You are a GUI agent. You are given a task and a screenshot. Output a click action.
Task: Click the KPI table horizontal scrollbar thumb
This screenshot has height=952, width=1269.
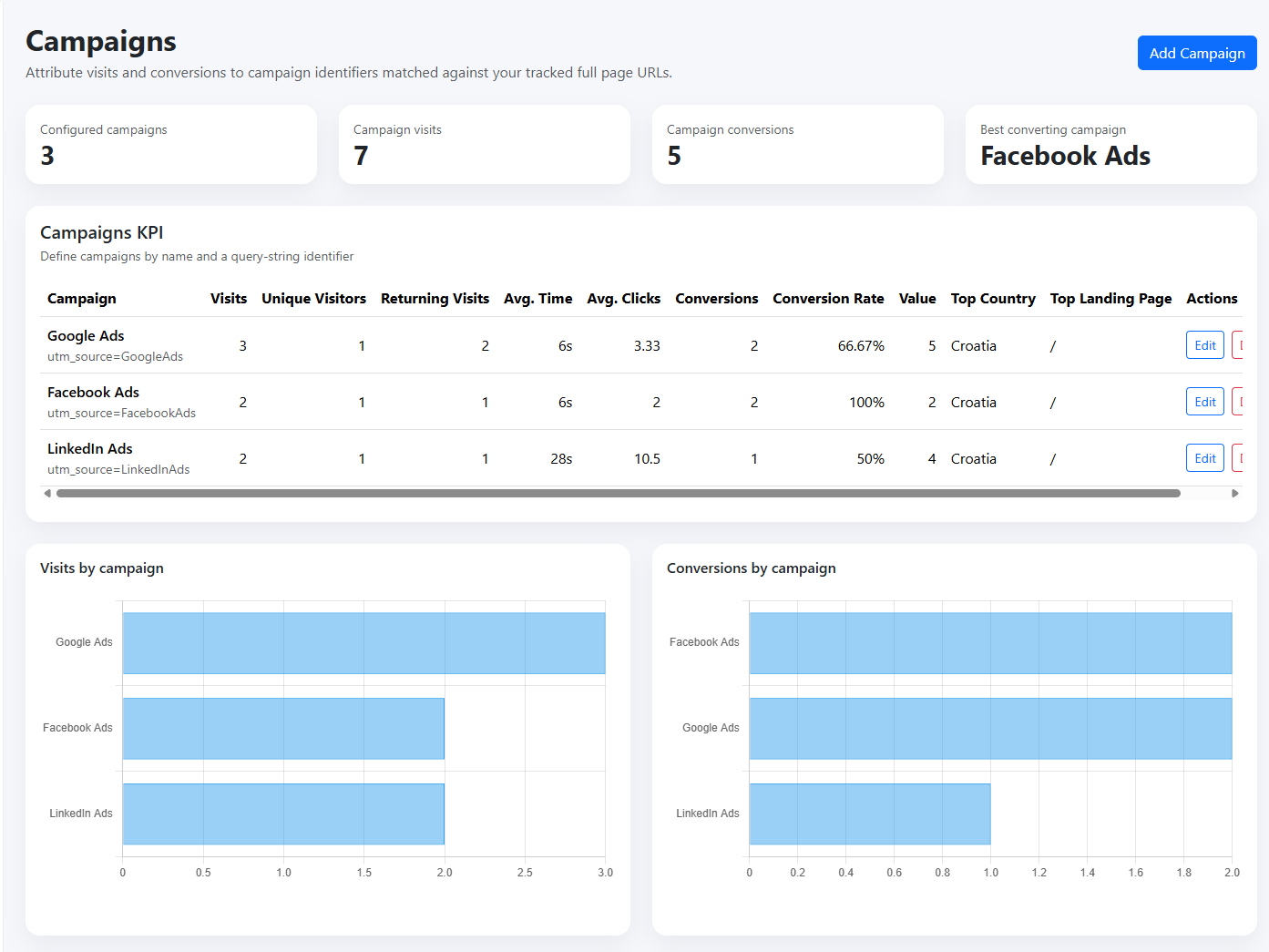click(x=618, y=494)
